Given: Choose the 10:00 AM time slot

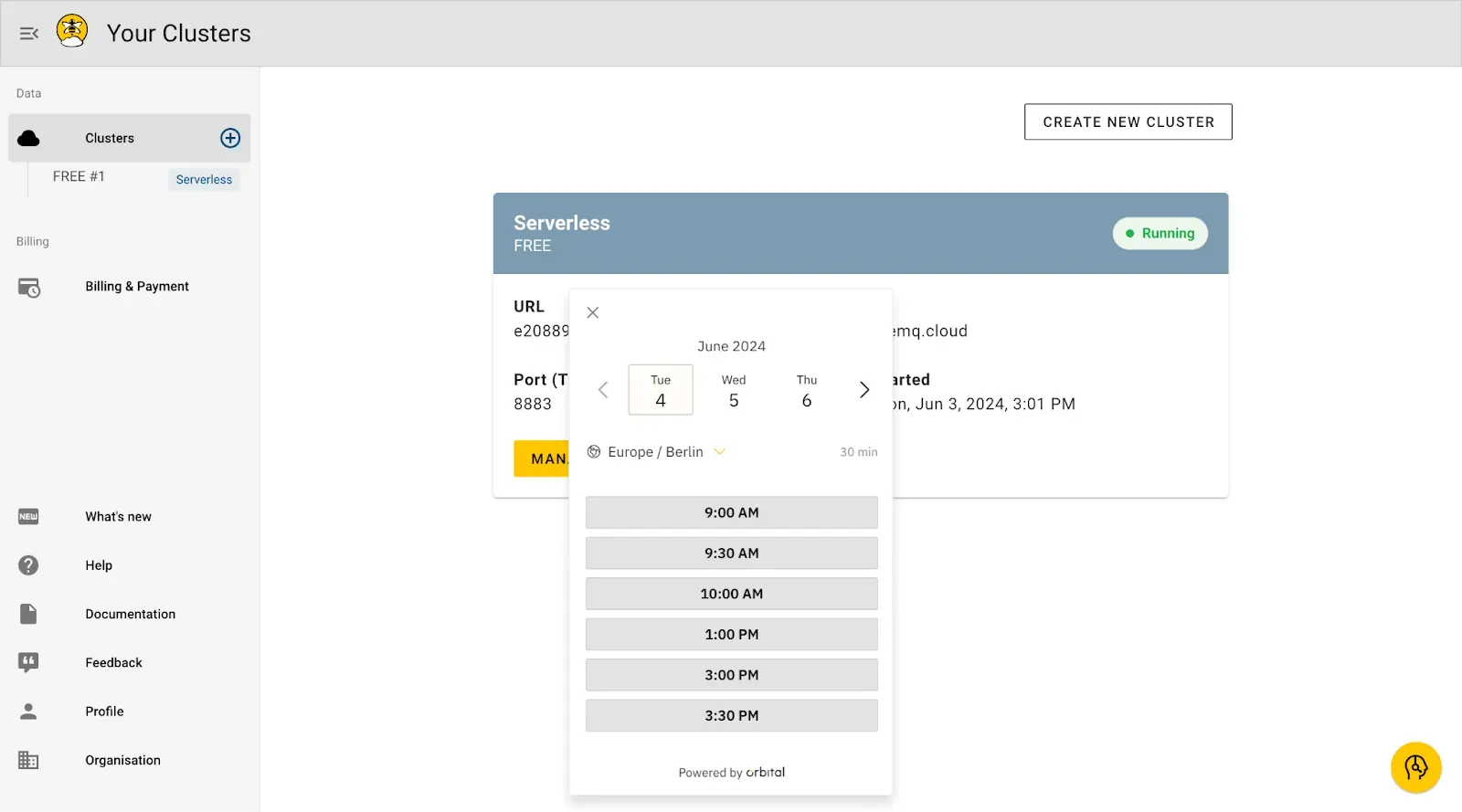Looking at the screenshot, I should (732, 594).
